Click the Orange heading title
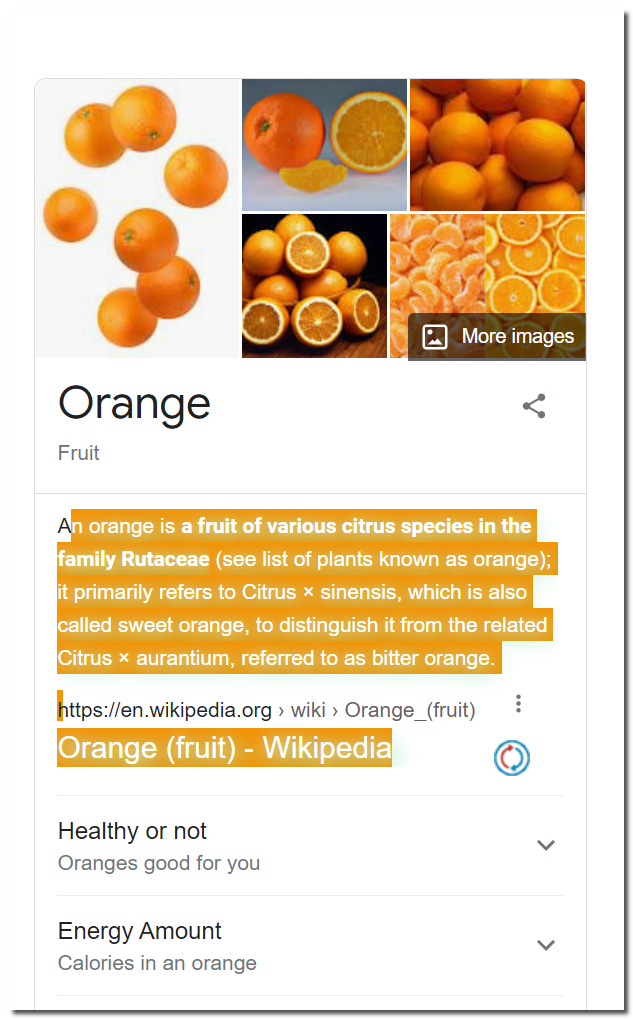633x1019 pixels. coord(134,403)
